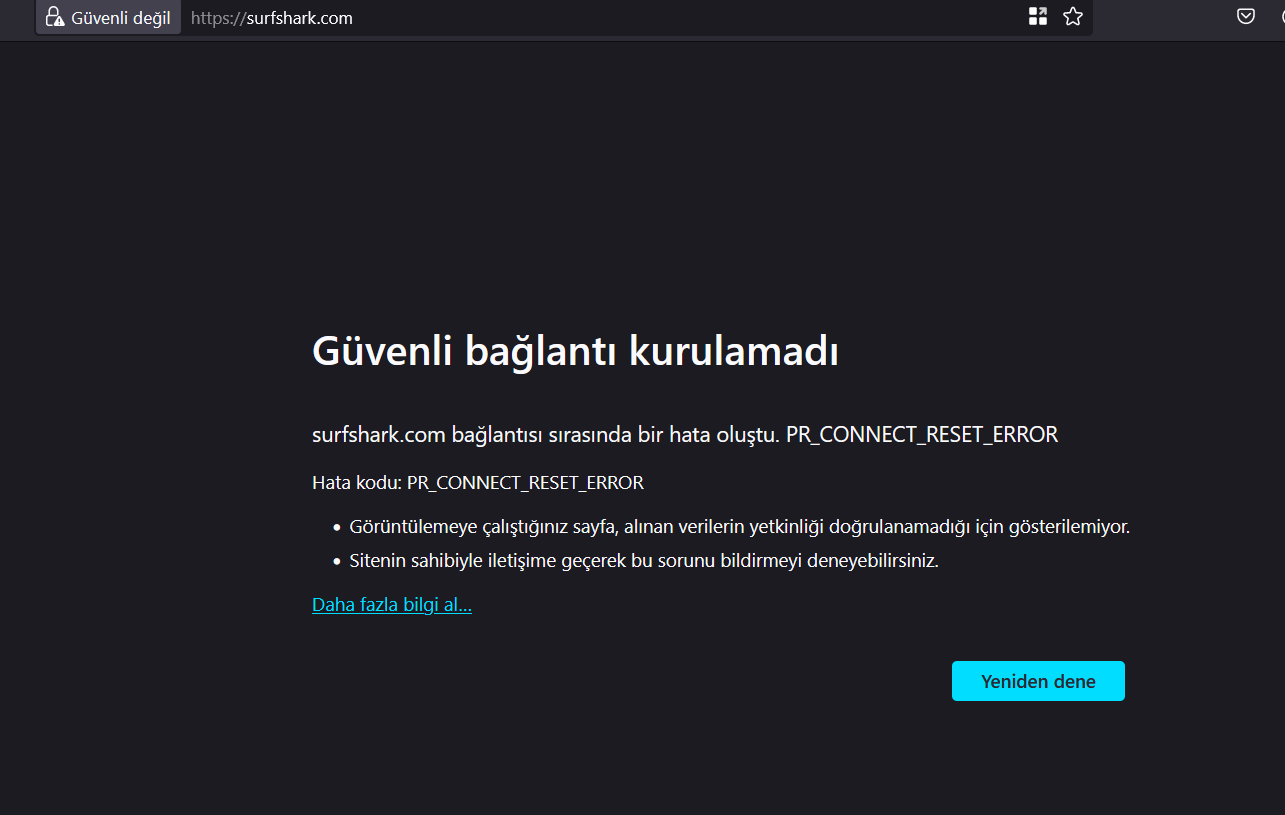
Task: Click the heading "Güvenli bağlantı kurulamadı"
Action: coord(575,352)
